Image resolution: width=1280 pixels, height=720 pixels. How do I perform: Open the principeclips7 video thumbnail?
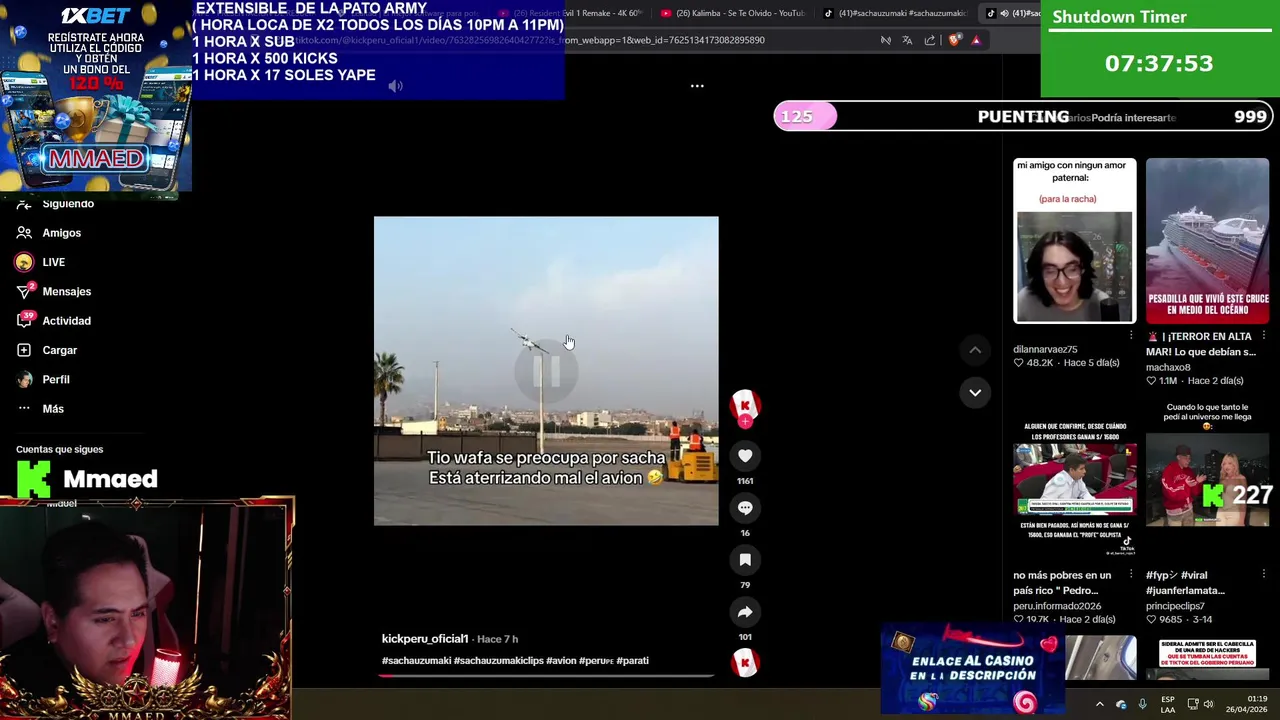coord(1207,480)
